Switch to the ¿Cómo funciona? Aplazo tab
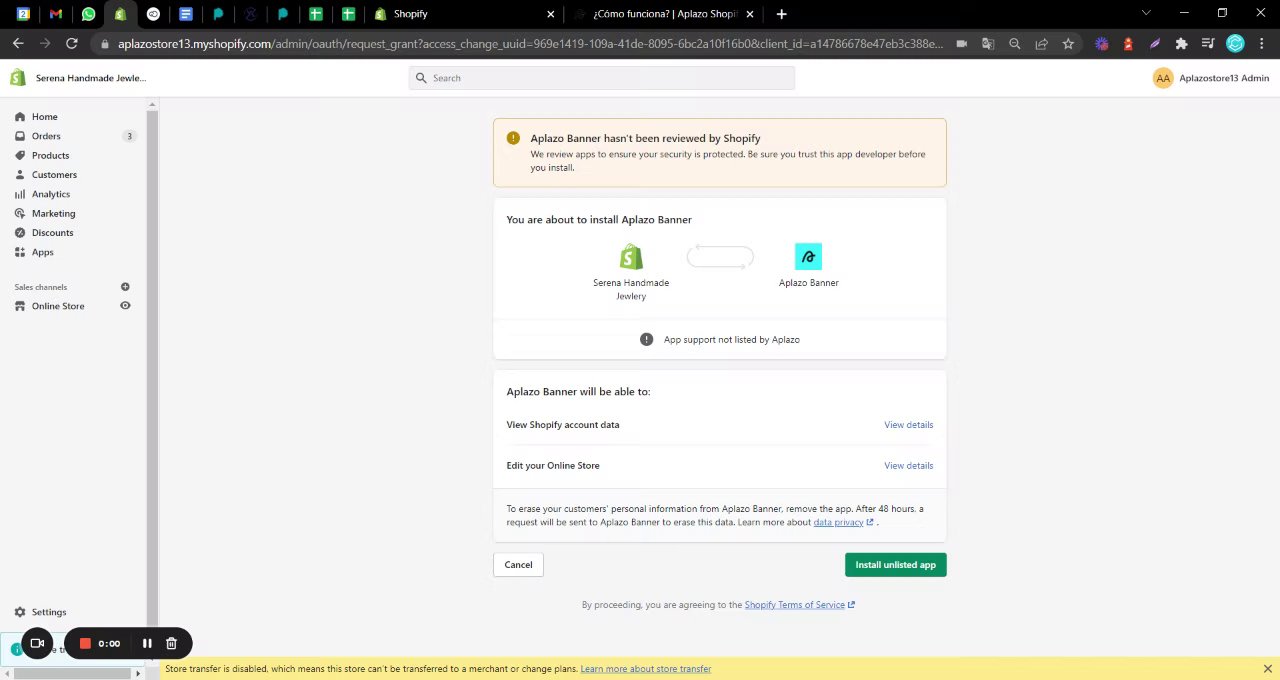1280x680 pixels. point(664,14)
